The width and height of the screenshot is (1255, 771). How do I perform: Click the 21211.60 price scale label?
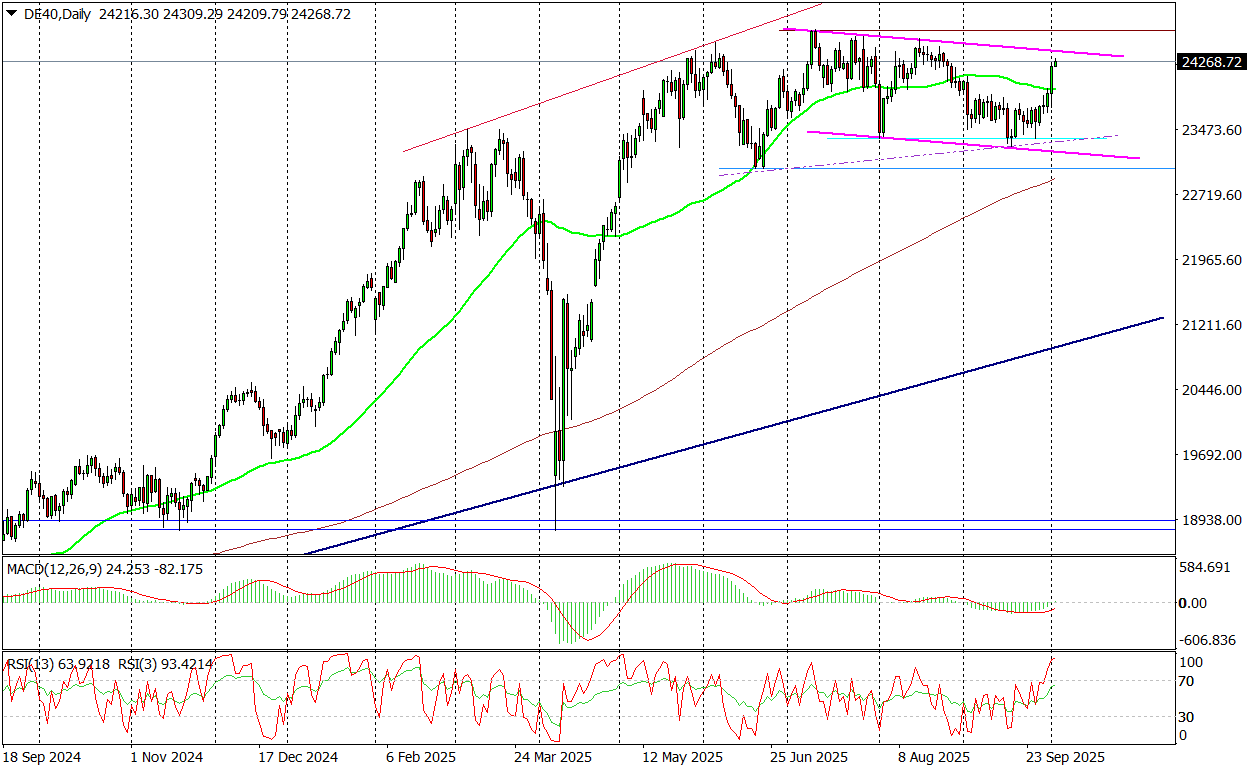pos(1211,325)
